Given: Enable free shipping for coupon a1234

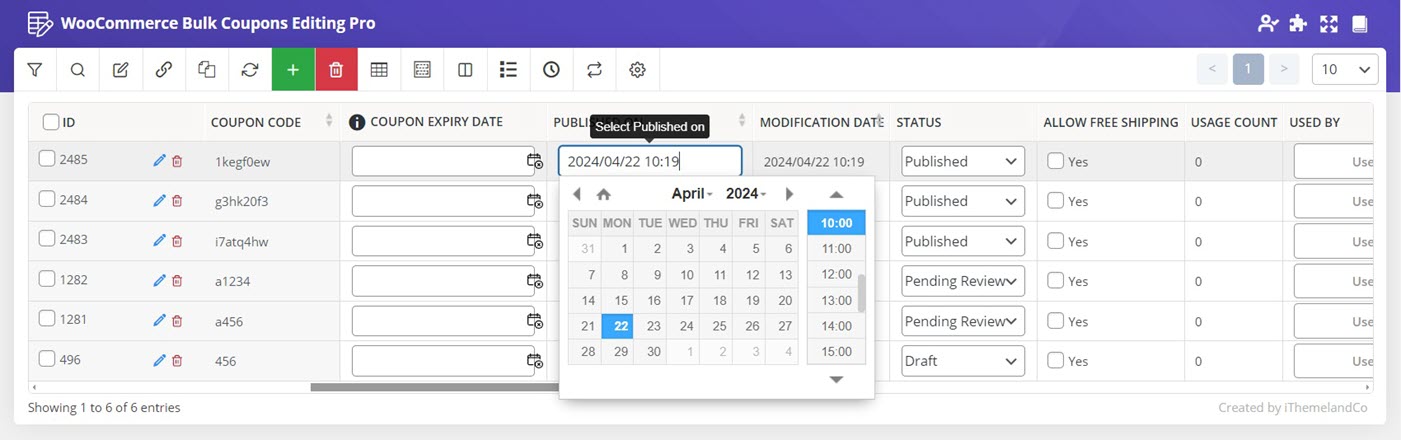Looking at the screenshot, I should pyautogui.click(x=1056, y=280).
